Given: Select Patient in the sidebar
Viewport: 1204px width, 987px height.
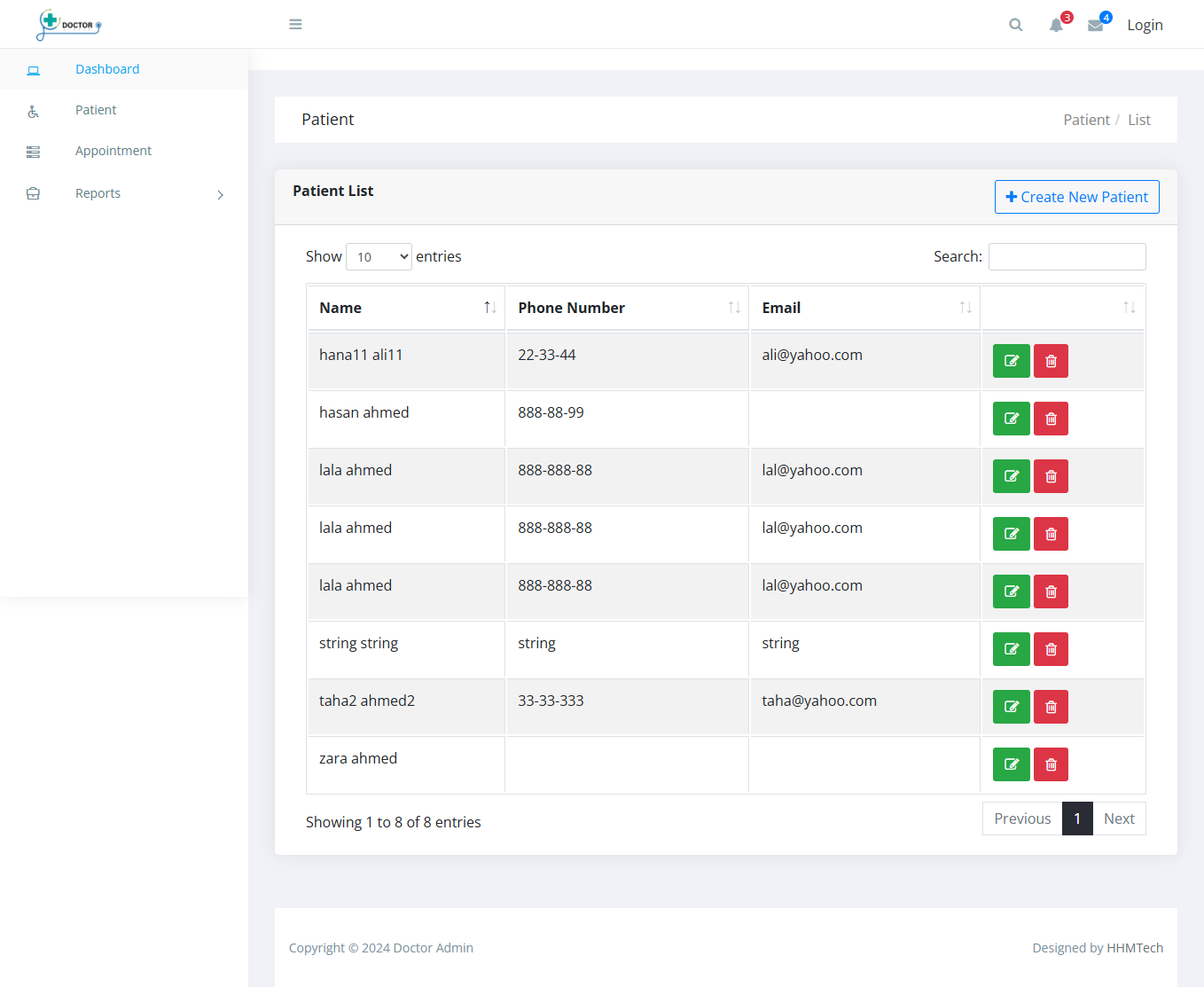Looking at the screenshot, I should (95, 109).
